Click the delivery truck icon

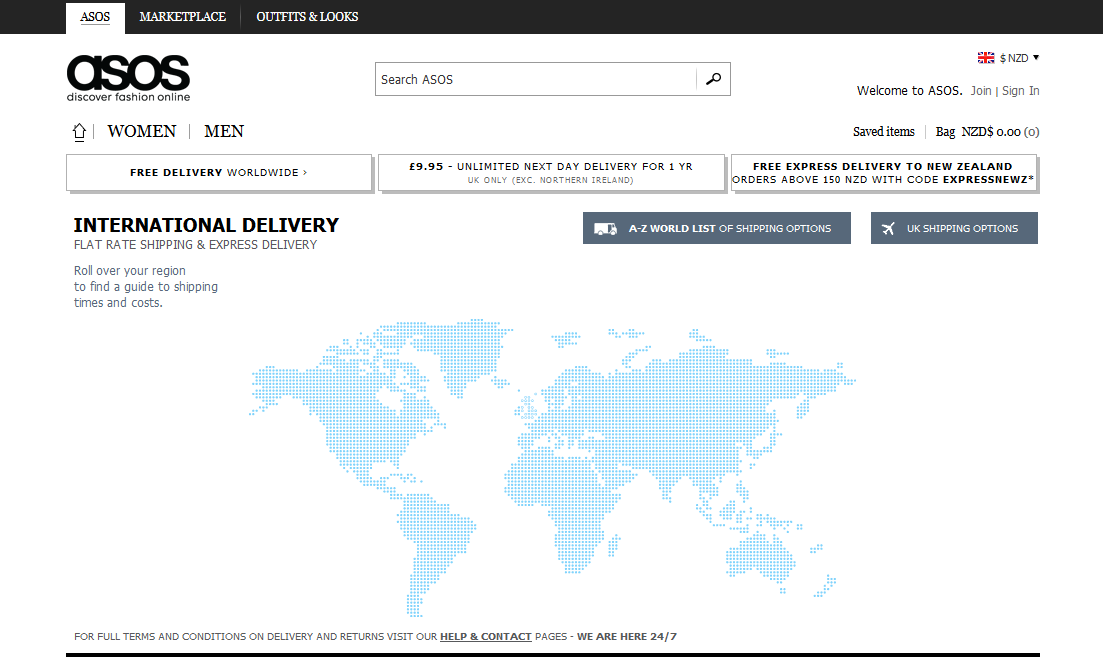pos(605,229)
